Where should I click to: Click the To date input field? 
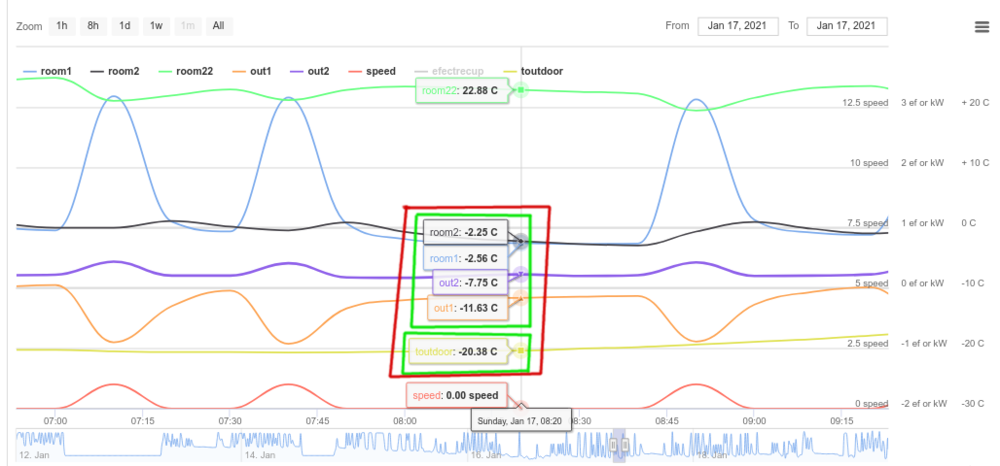[x=846, y=26]
